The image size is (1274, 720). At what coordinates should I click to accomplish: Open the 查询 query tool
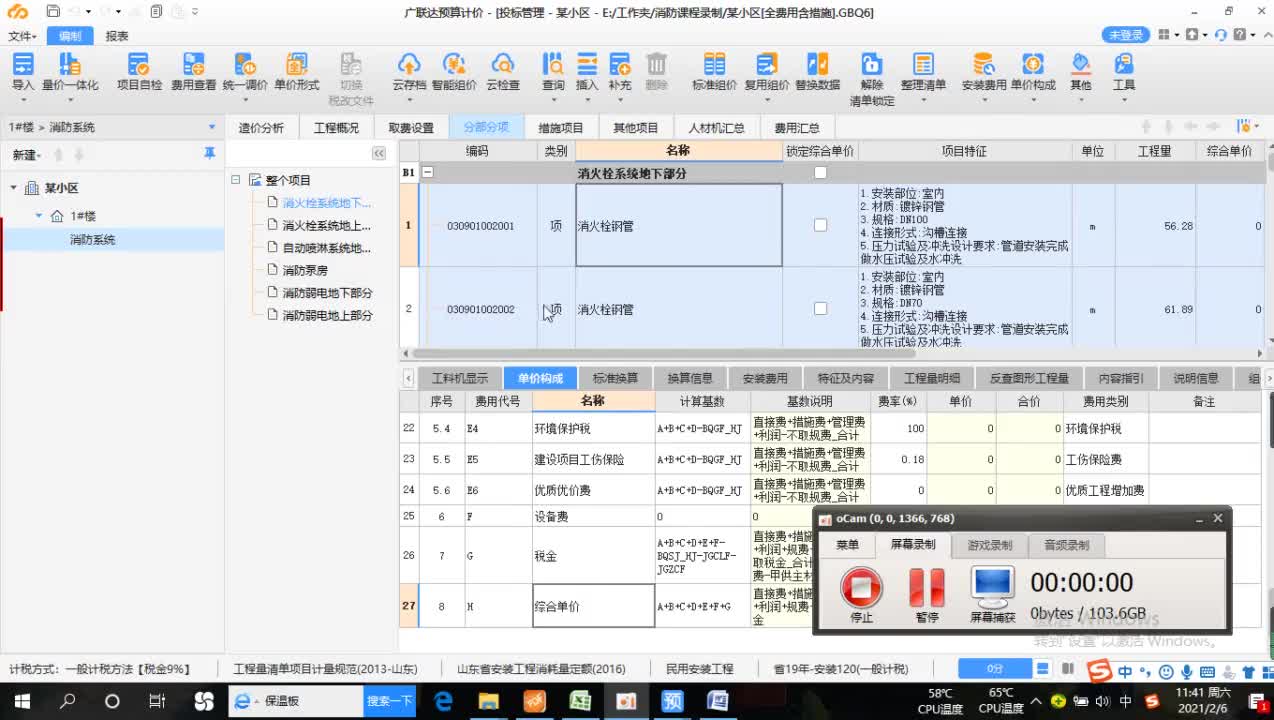[553, 72]
